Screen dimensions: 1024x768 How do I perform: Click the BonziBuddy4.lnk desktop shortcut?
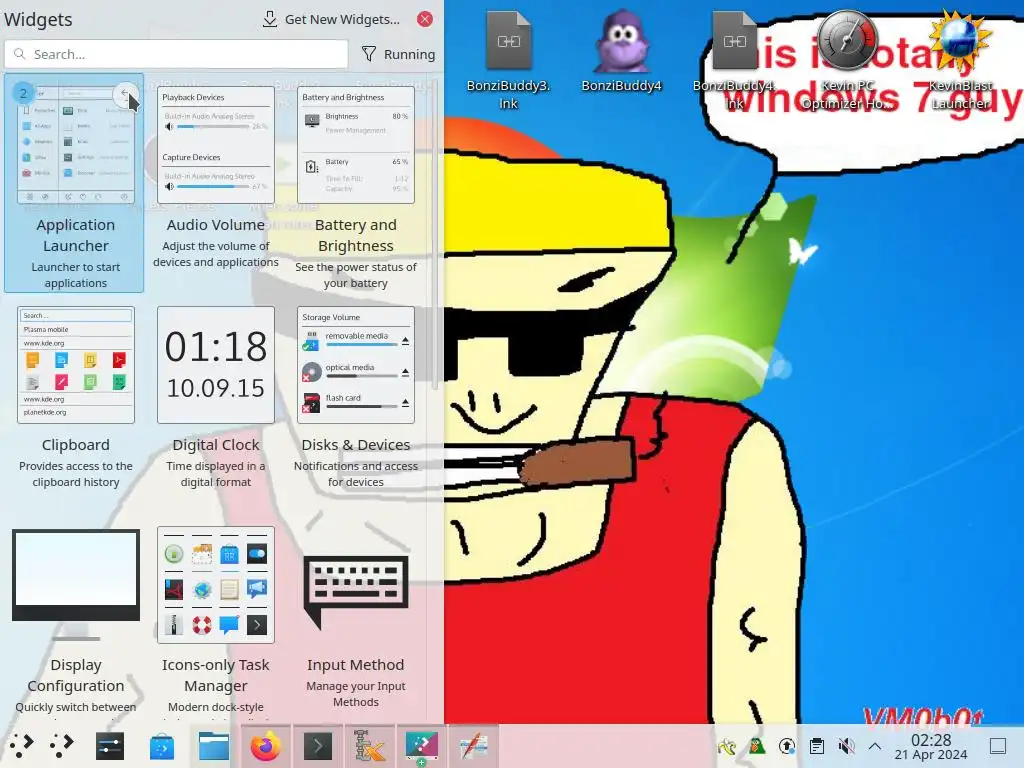click(x=734, y=60)
